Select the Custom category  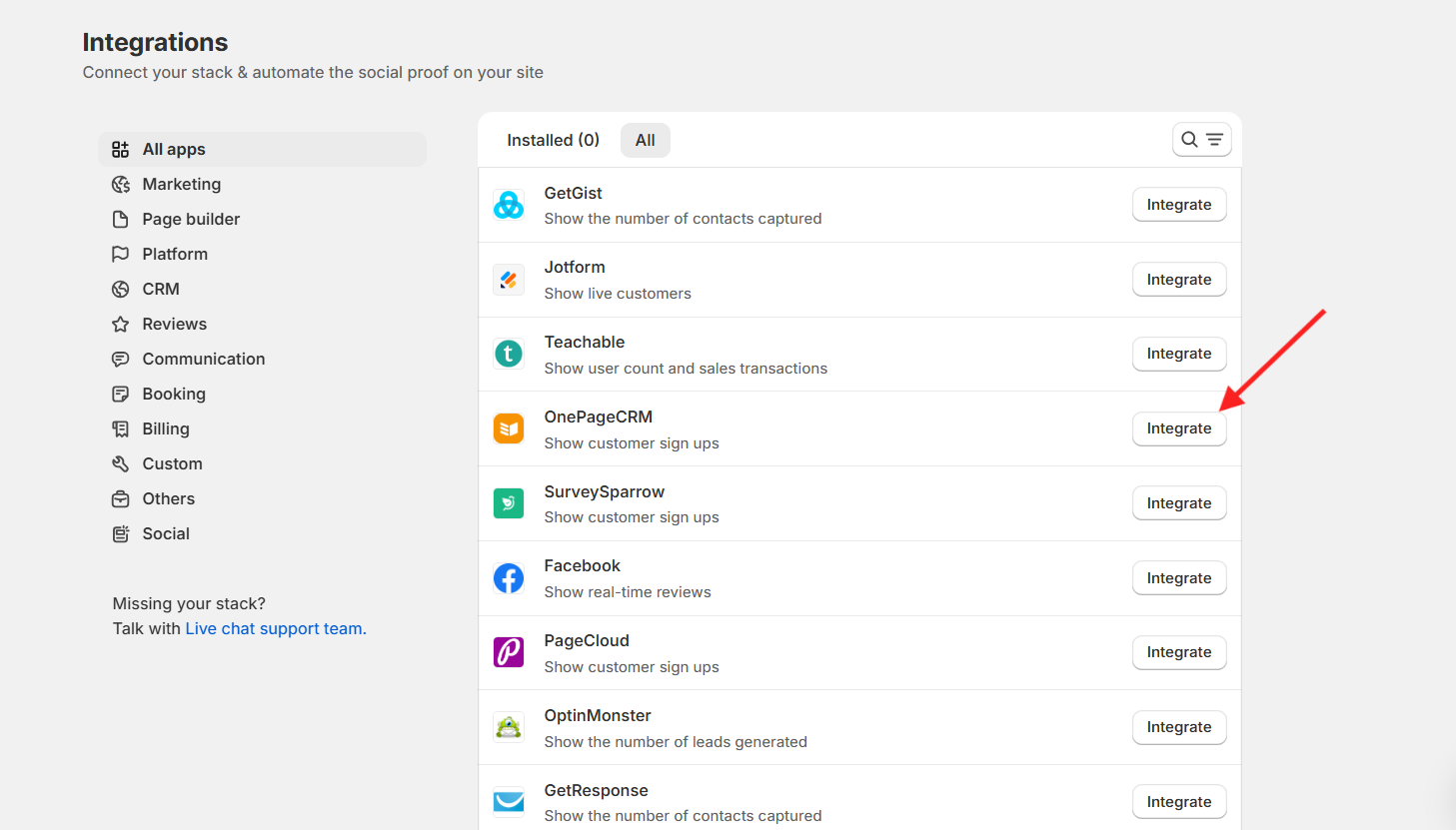point(263,464)
